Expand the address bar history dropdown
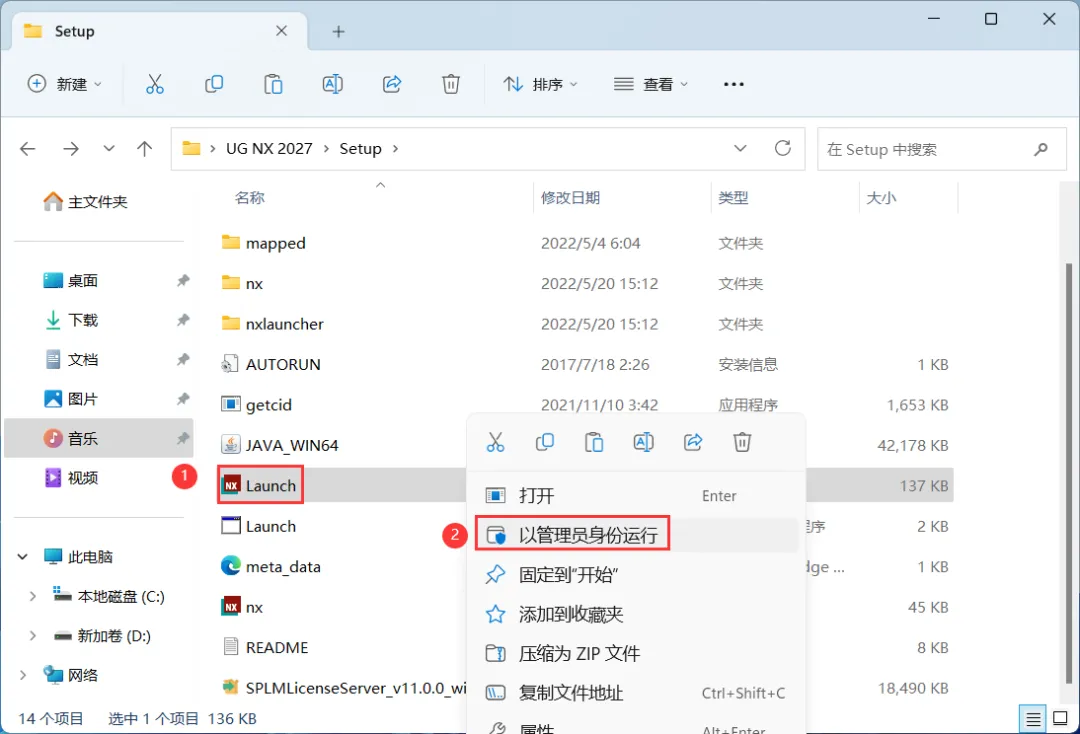Screen dimensions: 1080x734 click(x=740, y=148)
